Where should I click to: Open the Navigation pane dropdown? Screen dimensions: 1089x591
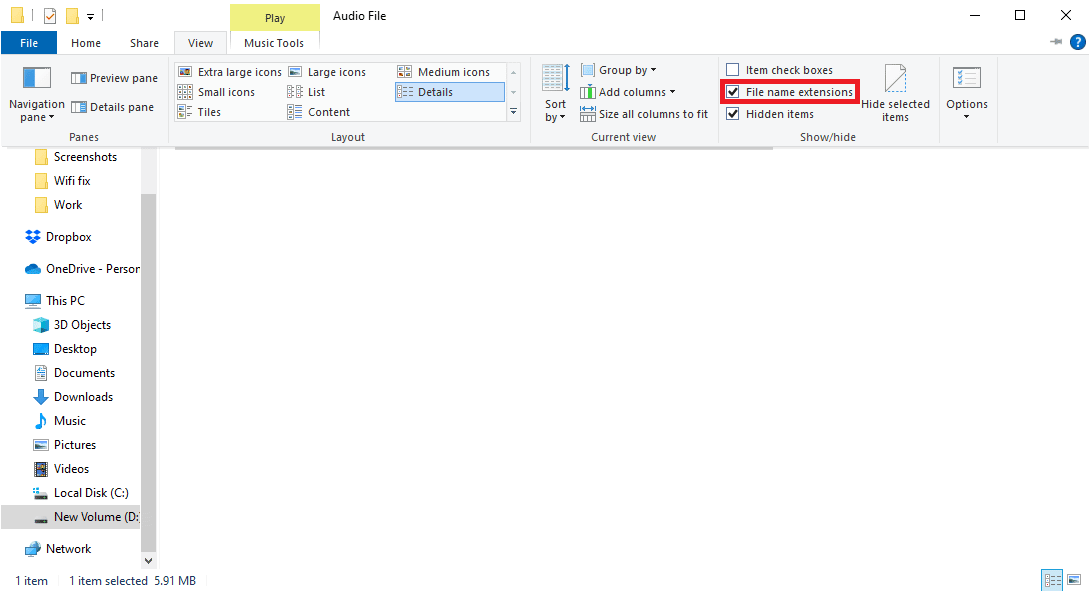[36, 95]
